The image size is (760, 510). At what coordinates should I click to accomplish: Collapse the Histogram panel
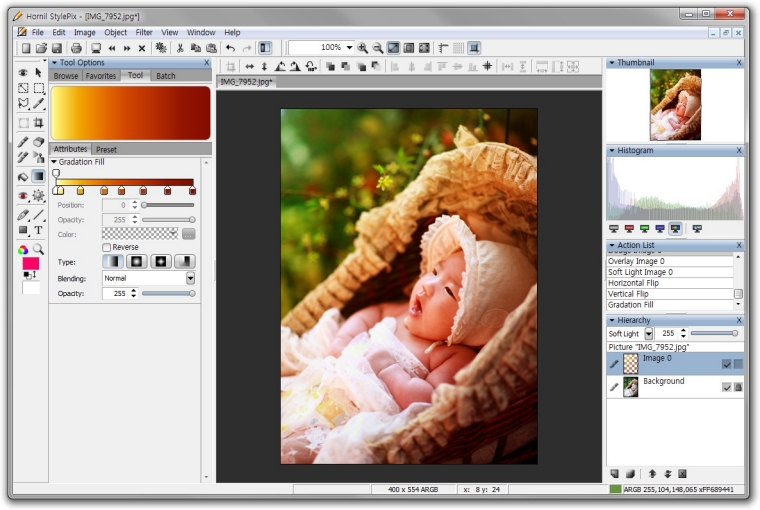pyautogui.click(x=612, y=150)
